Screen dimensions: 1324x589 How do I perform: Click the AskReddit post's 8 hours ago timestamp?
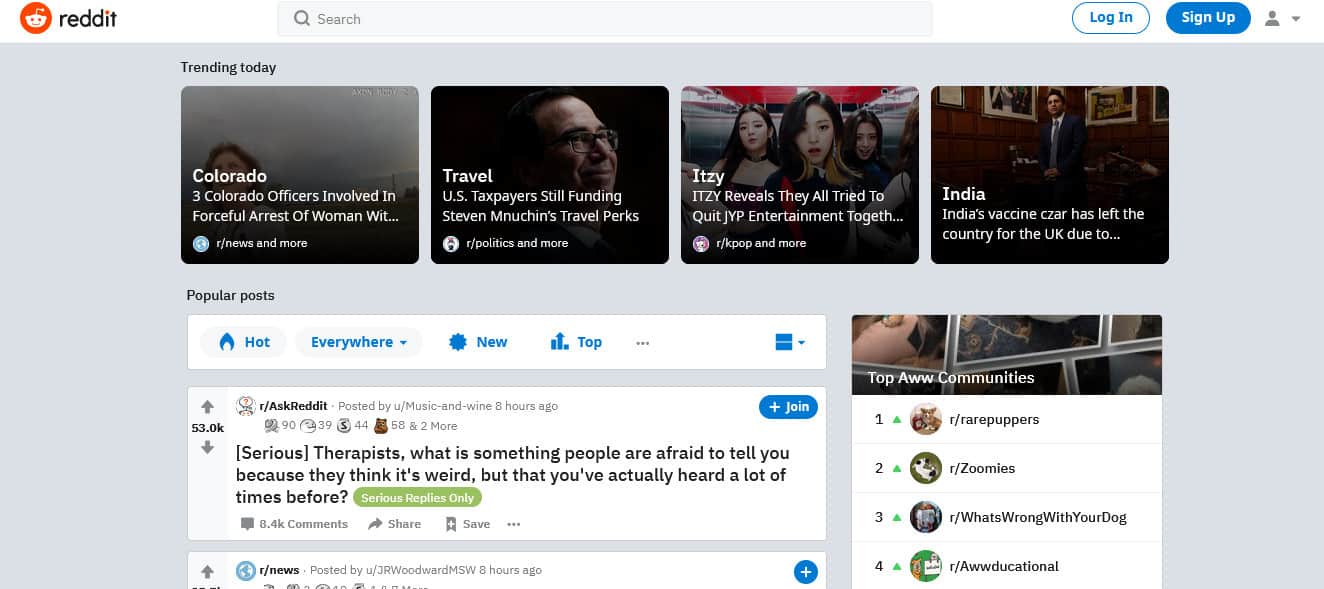525,406
